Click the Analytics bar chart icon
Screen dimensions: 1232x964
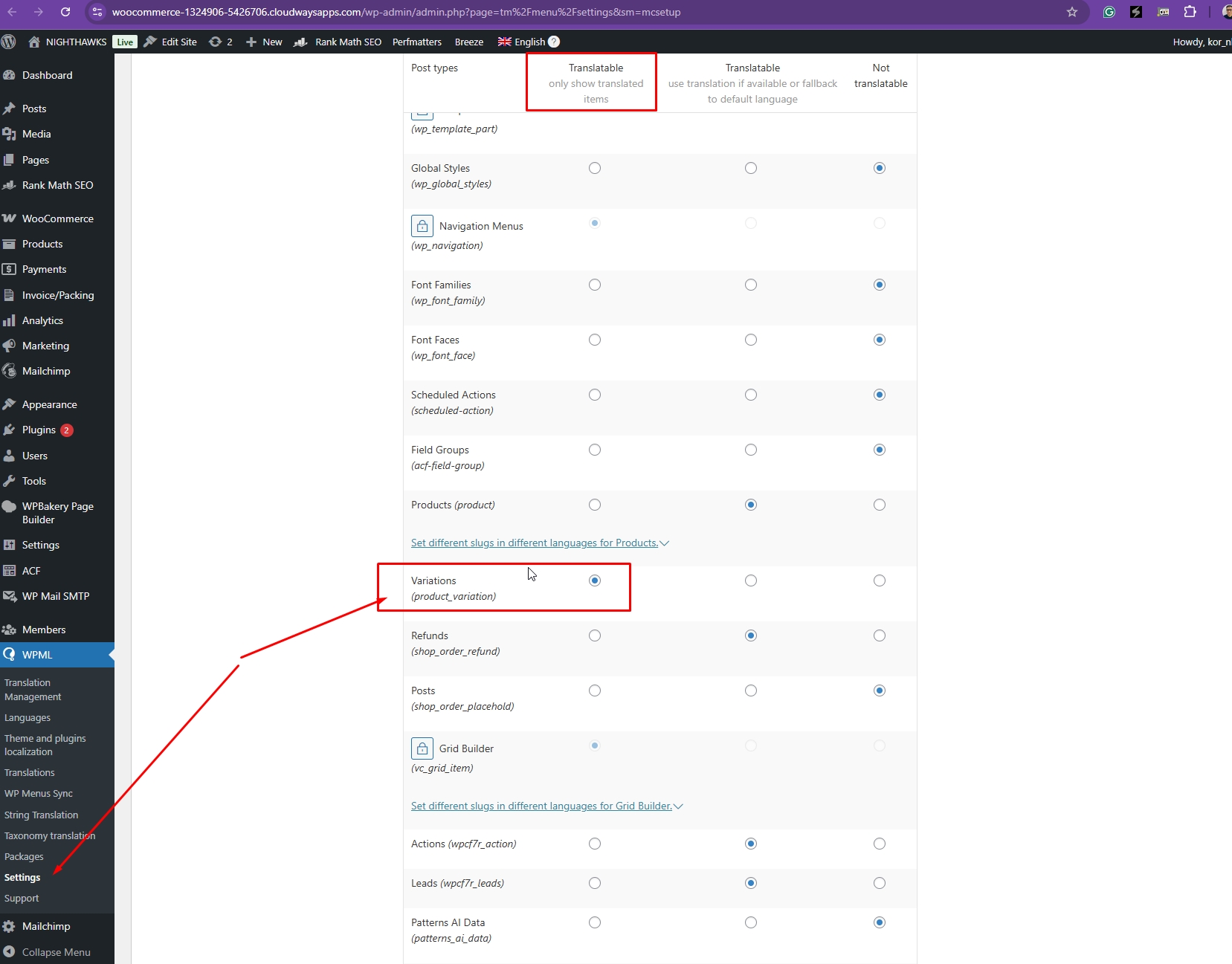(x=10, y=320)
